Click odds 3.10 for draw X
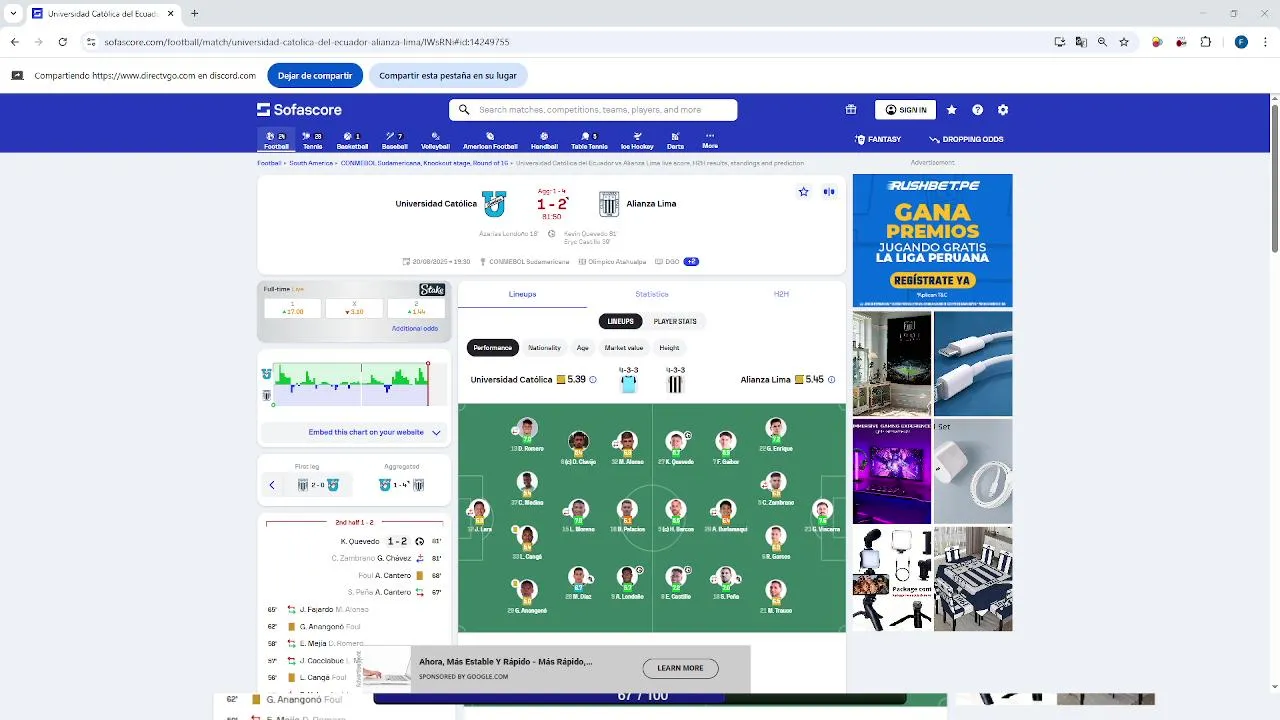Screen dimensions: 1280x720 [x=354, y=308]
